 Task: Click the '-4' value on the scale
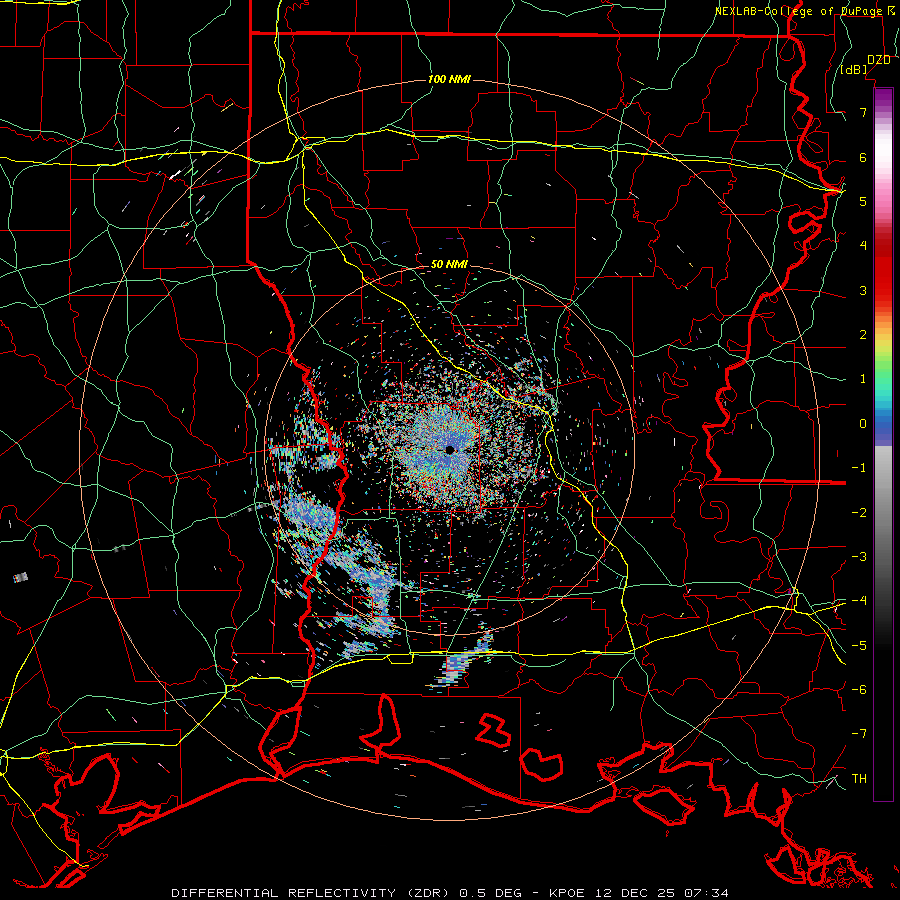(859, 601)
